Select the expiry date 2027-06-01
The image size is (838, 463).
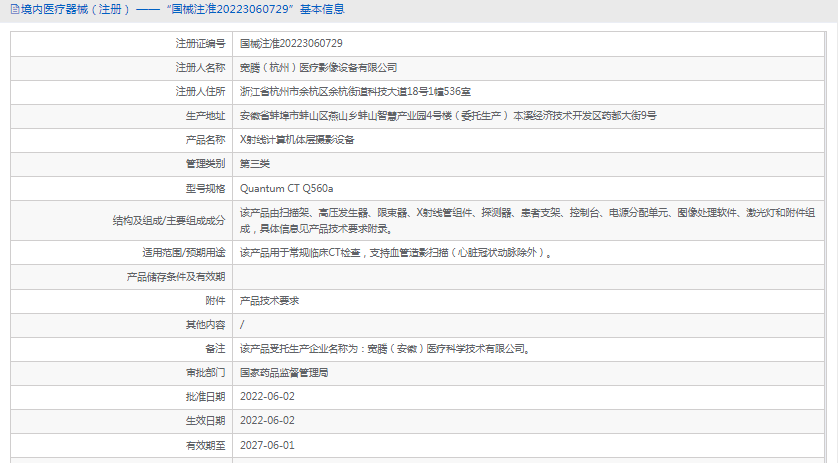pos(267,445)
